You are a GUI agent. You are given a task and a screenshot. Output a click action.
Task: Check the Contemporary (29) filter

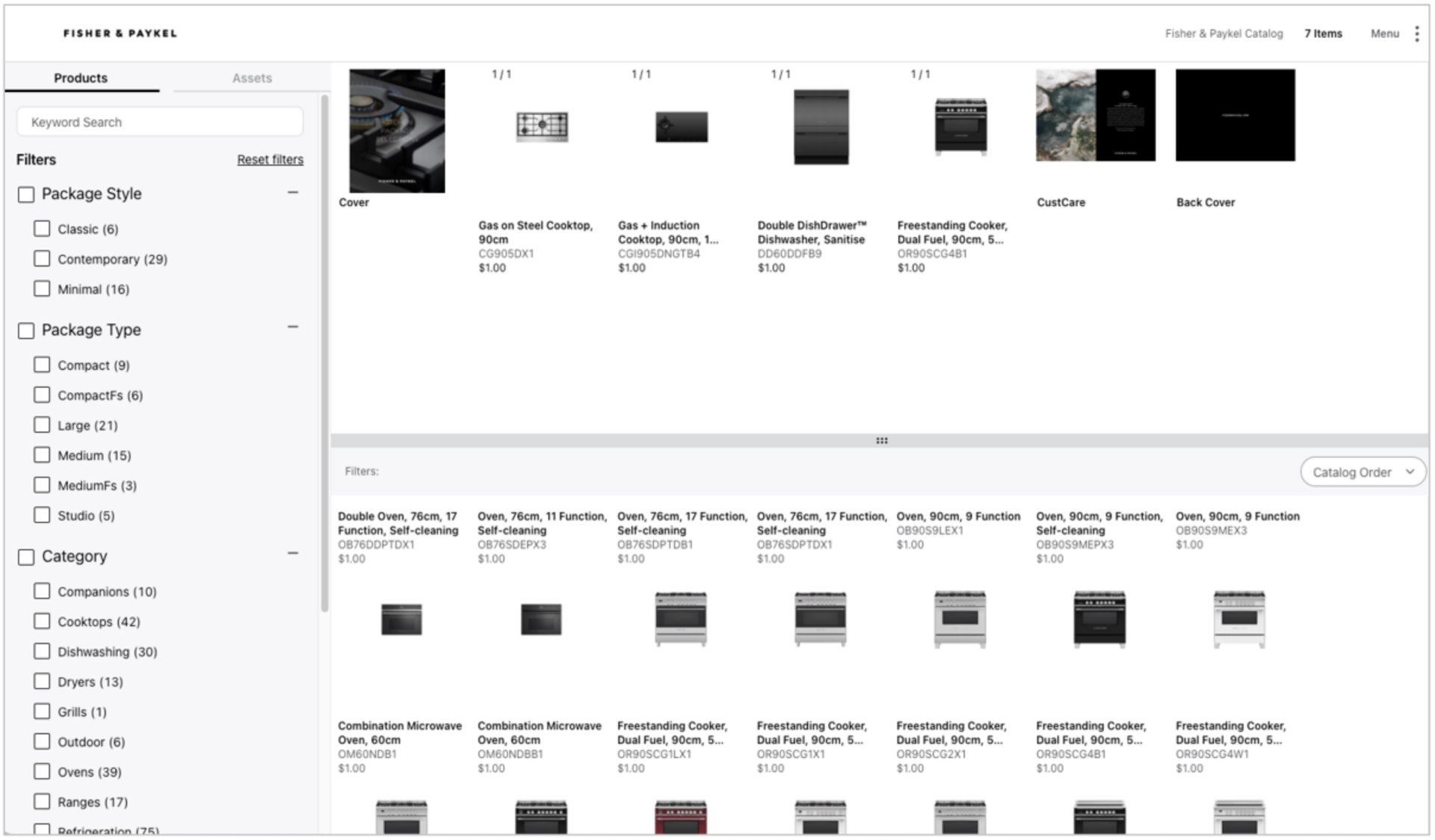pos(42,259)
